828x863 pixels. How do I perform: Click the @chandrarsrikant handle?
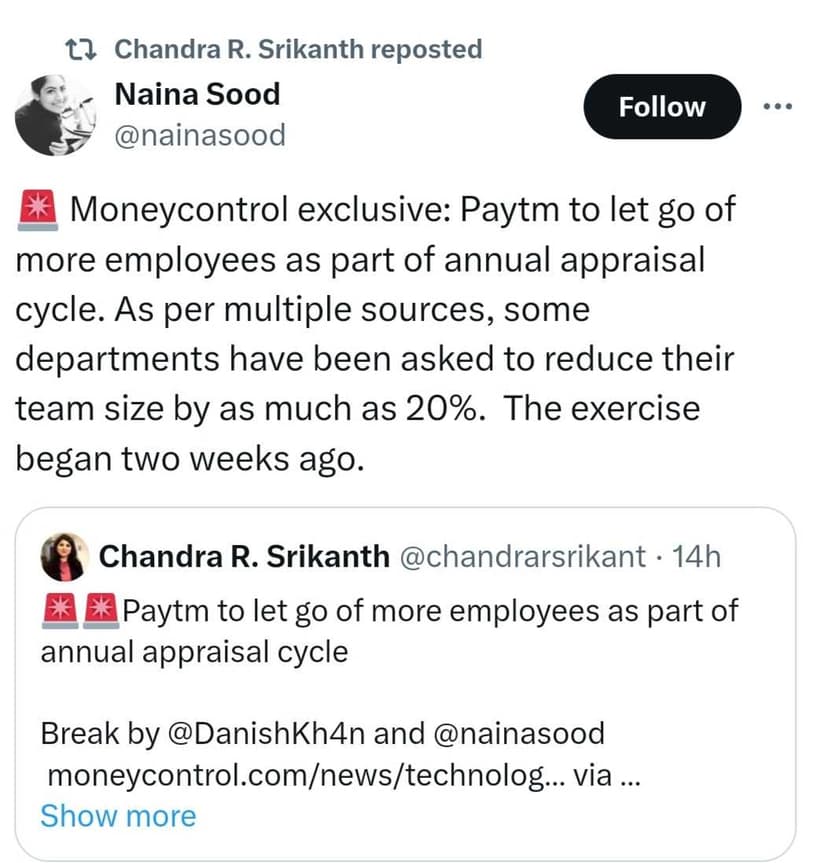click(x=523, y=557)
